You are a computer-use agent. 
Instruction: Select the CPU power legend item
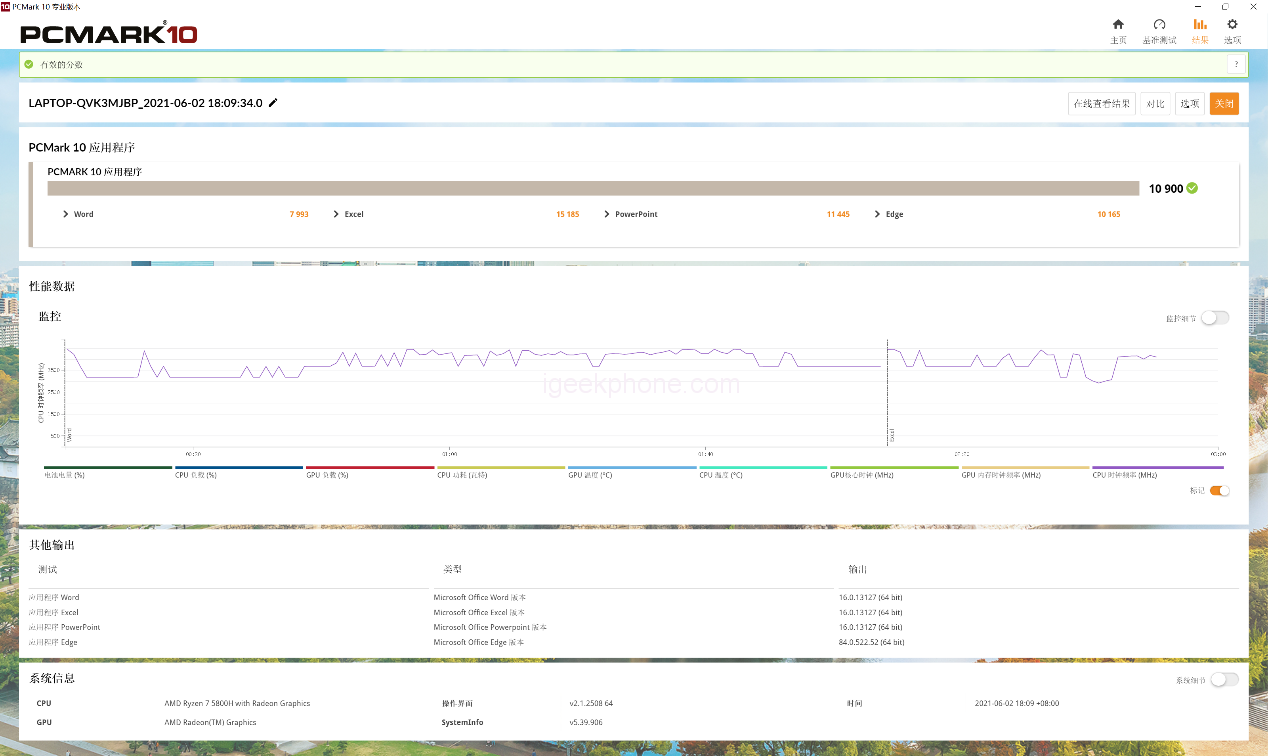coord(501,472)
